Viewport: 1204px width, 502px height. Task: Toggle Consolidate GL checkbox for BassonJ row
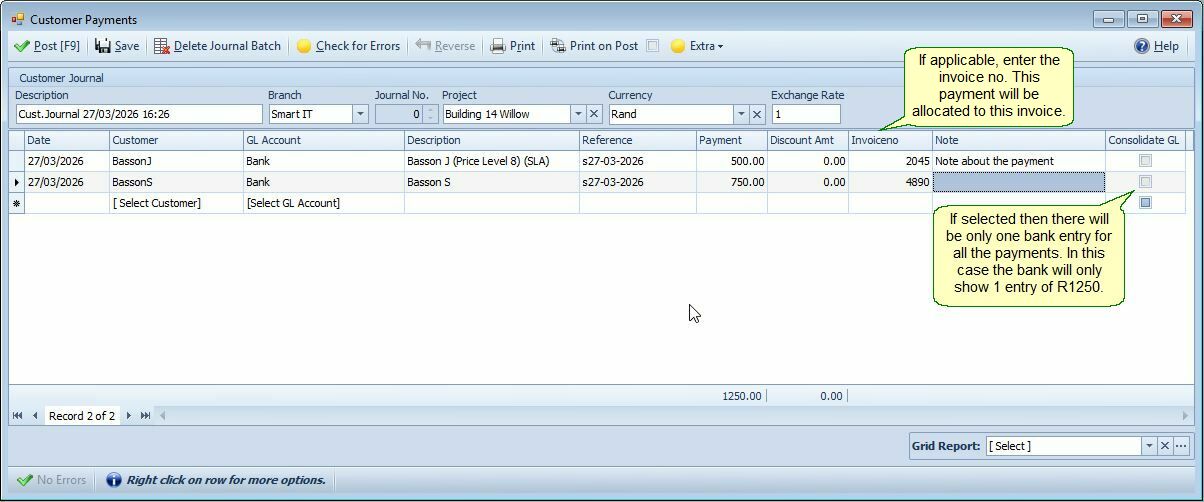(1145, 161)
